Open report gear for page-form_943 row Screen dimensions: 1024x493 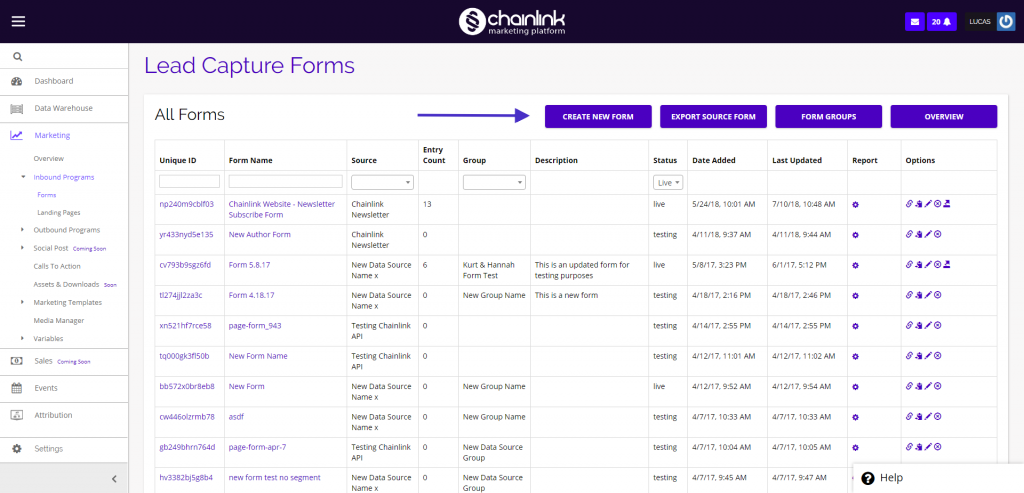coord(856,326)
